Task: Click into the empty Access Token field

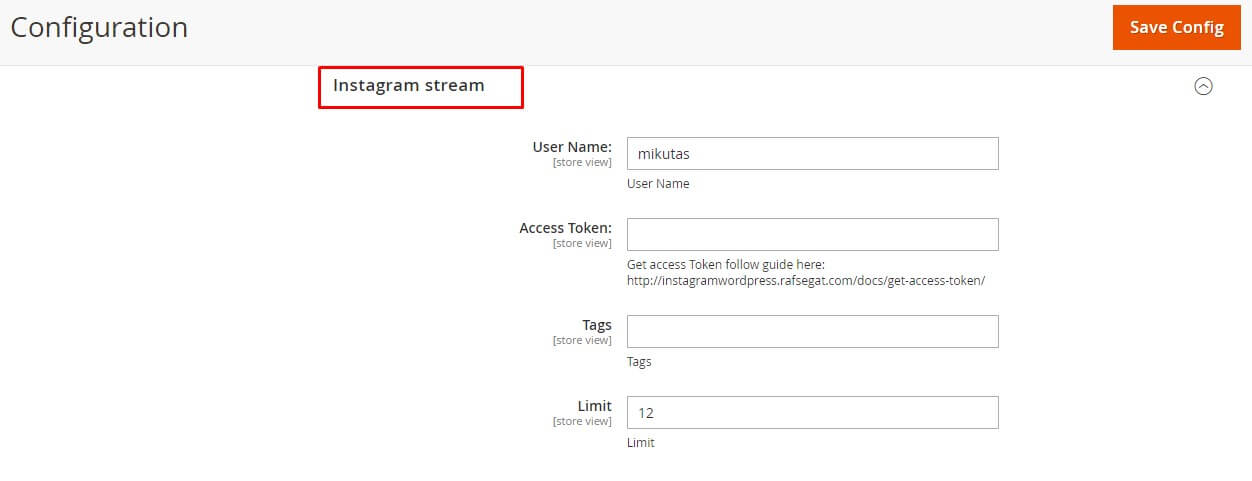Action: 812,235
